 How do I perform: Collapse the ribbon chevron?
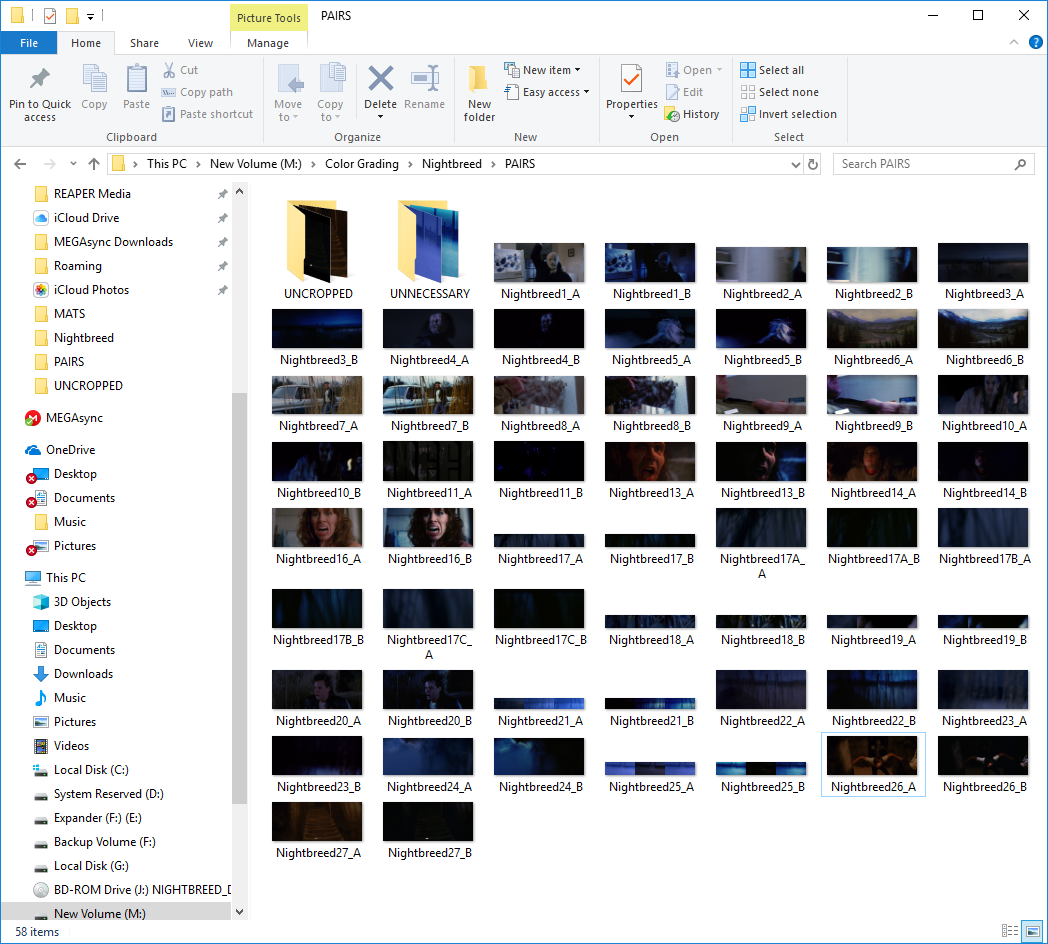[x=1014, y=42]
